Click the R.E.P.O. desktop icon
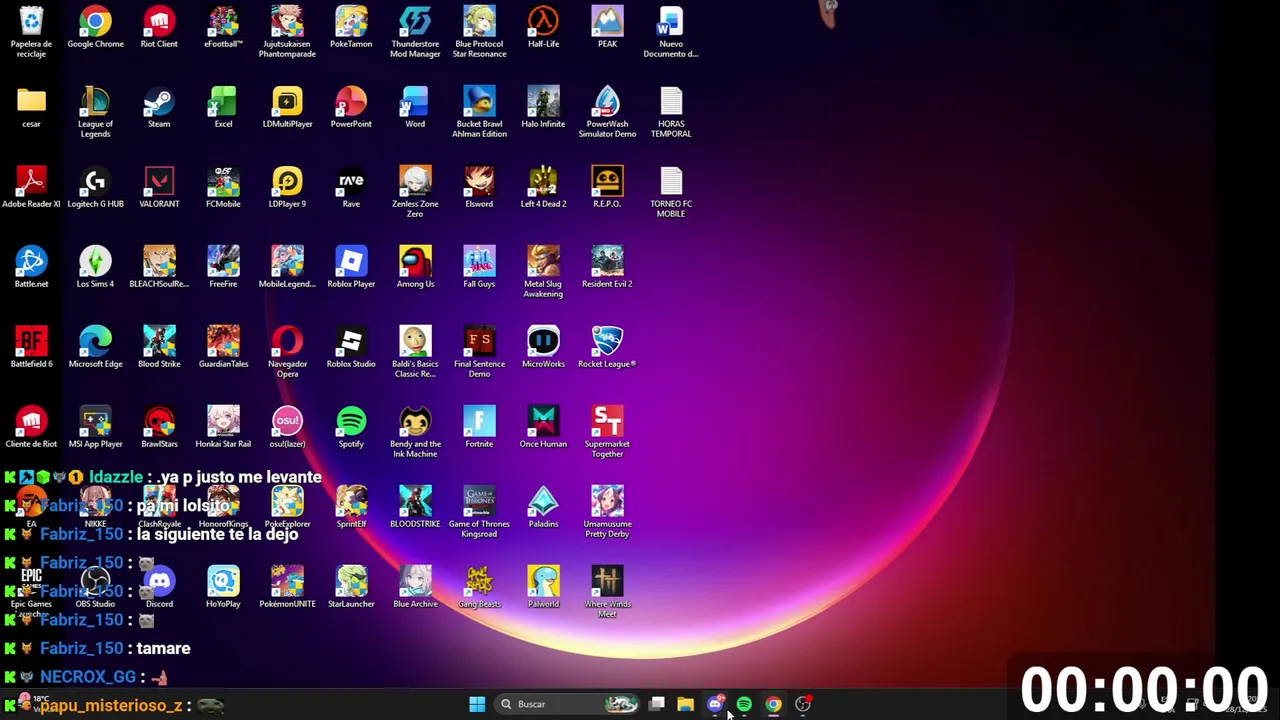The image size is (1280, 720). (x=607, y=188)
